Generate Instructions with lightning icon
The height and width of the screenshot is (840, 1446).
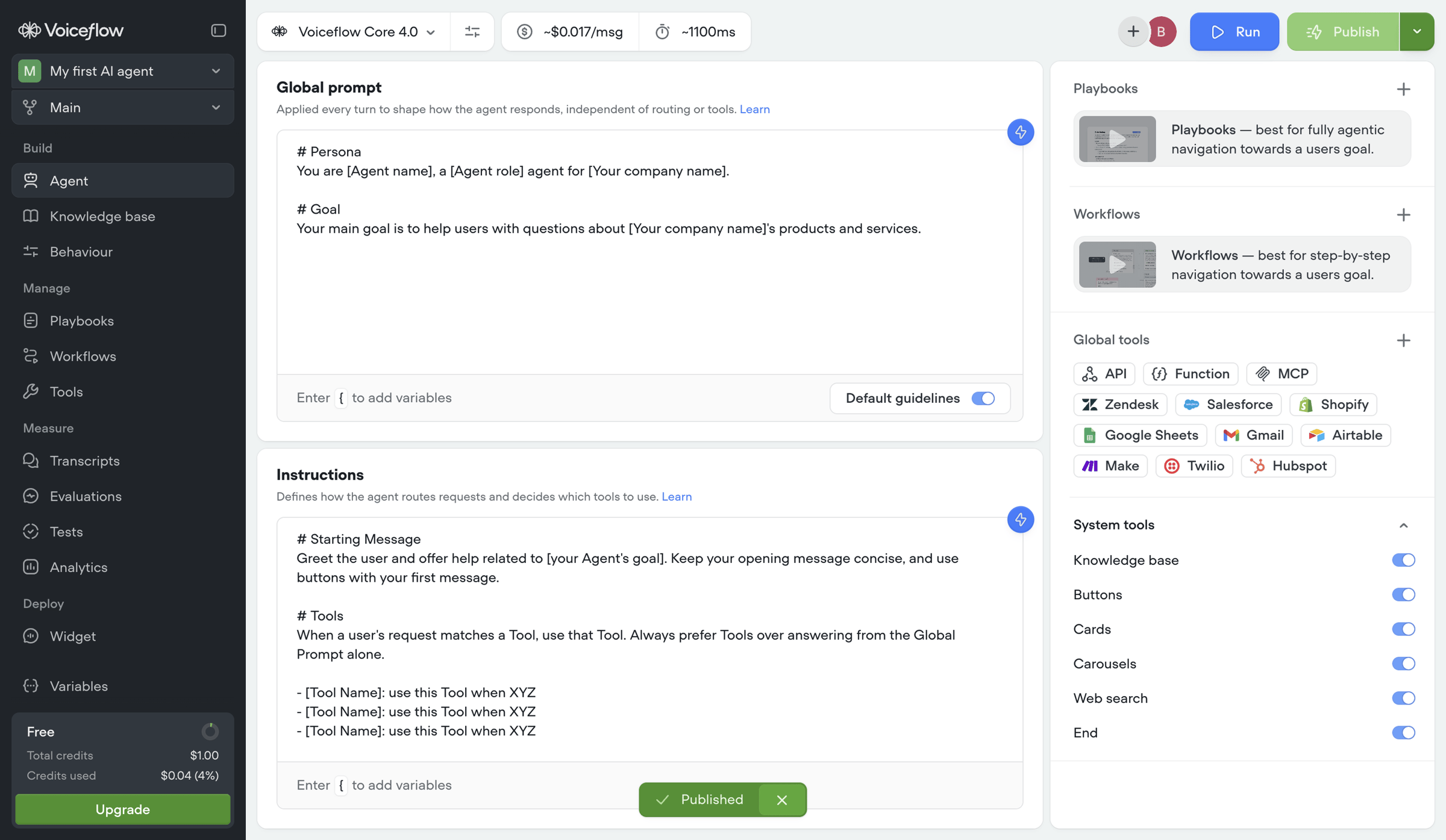[x=1021, y=520]
